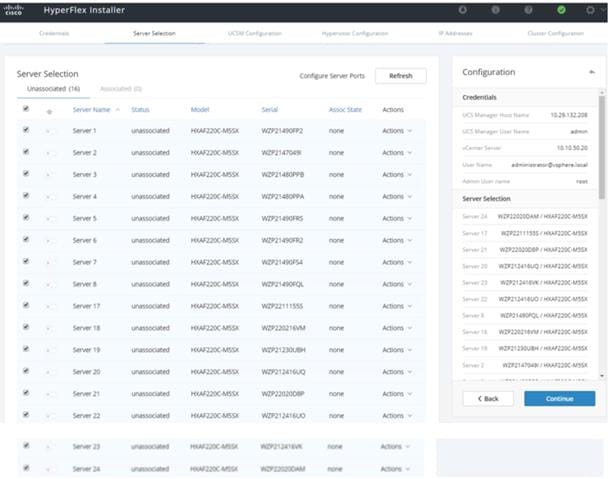Sort by the Model column header
Screen dimensions: 610x479
coord(200,110)
